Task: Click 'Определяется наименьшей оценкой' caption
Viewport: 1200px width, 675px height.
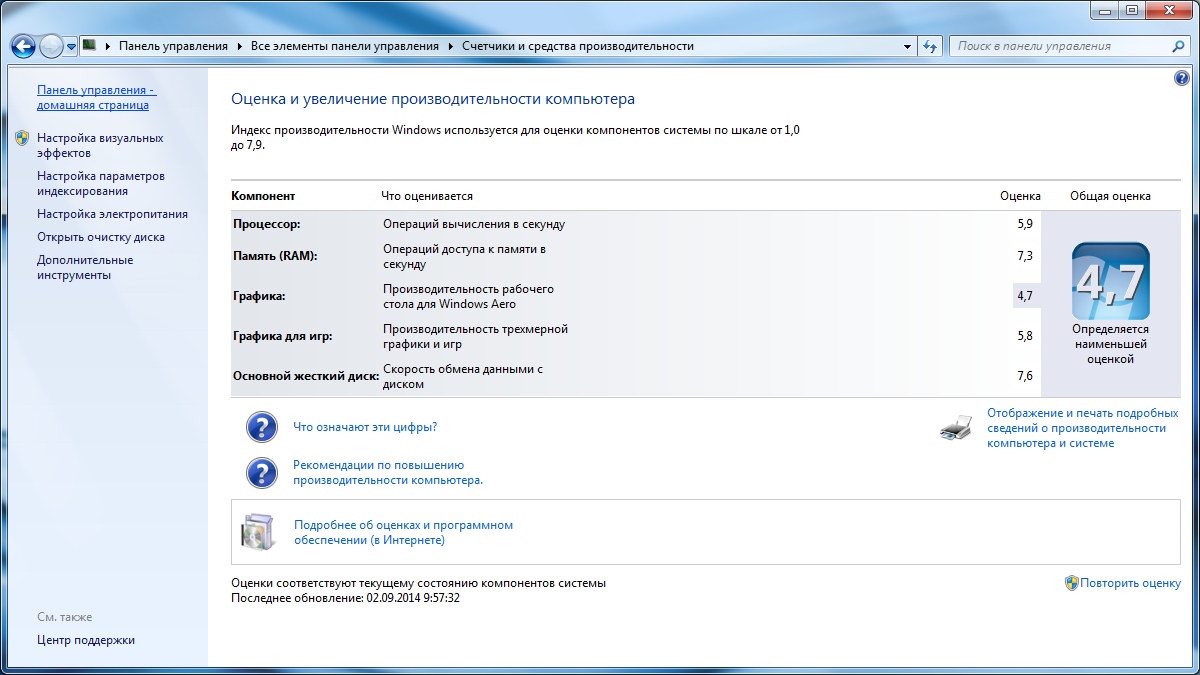Action: pyautogui.click(x=1110, y=344)
